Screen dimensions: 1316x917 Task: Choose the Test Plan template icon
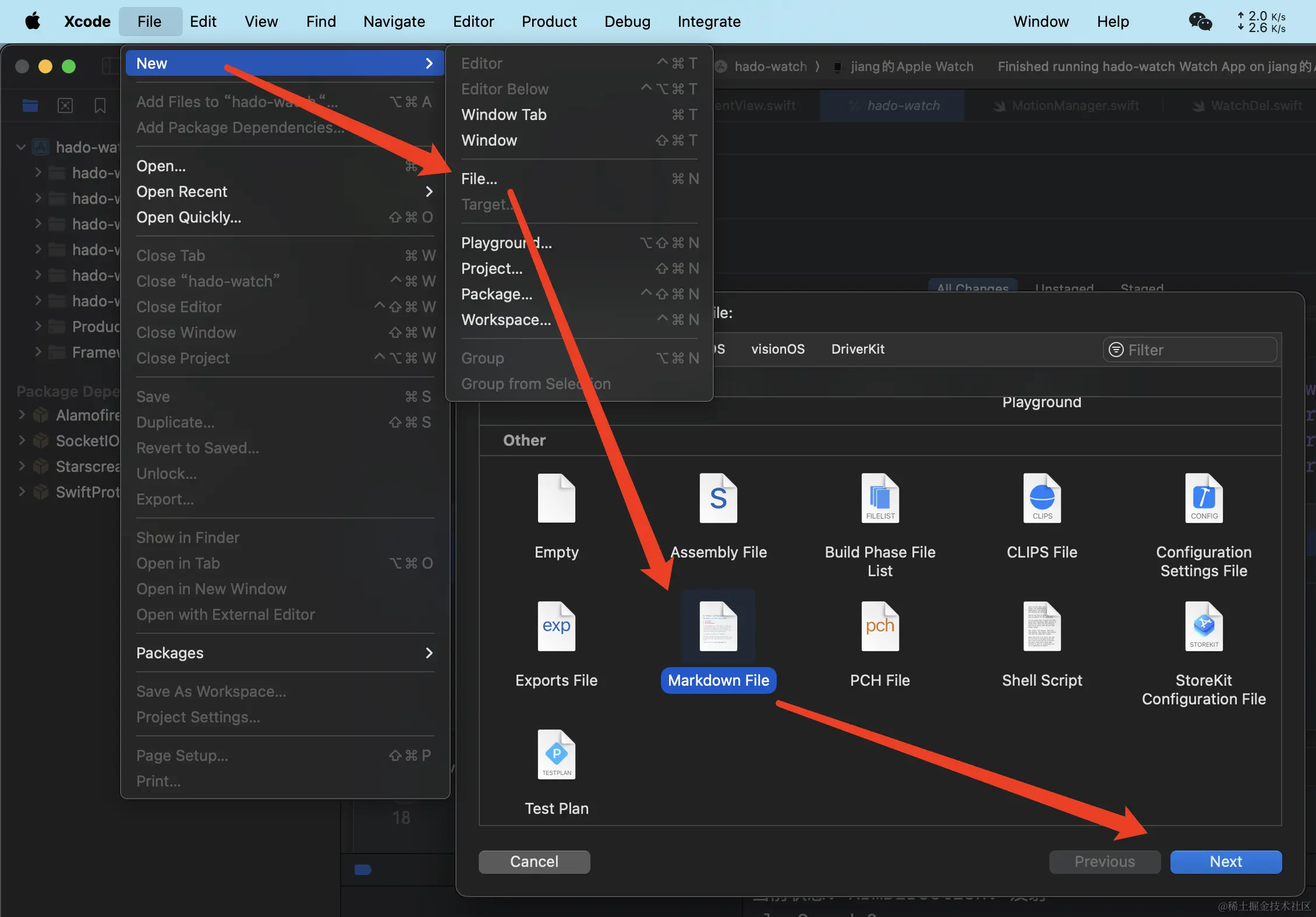(x=556, y=755)
